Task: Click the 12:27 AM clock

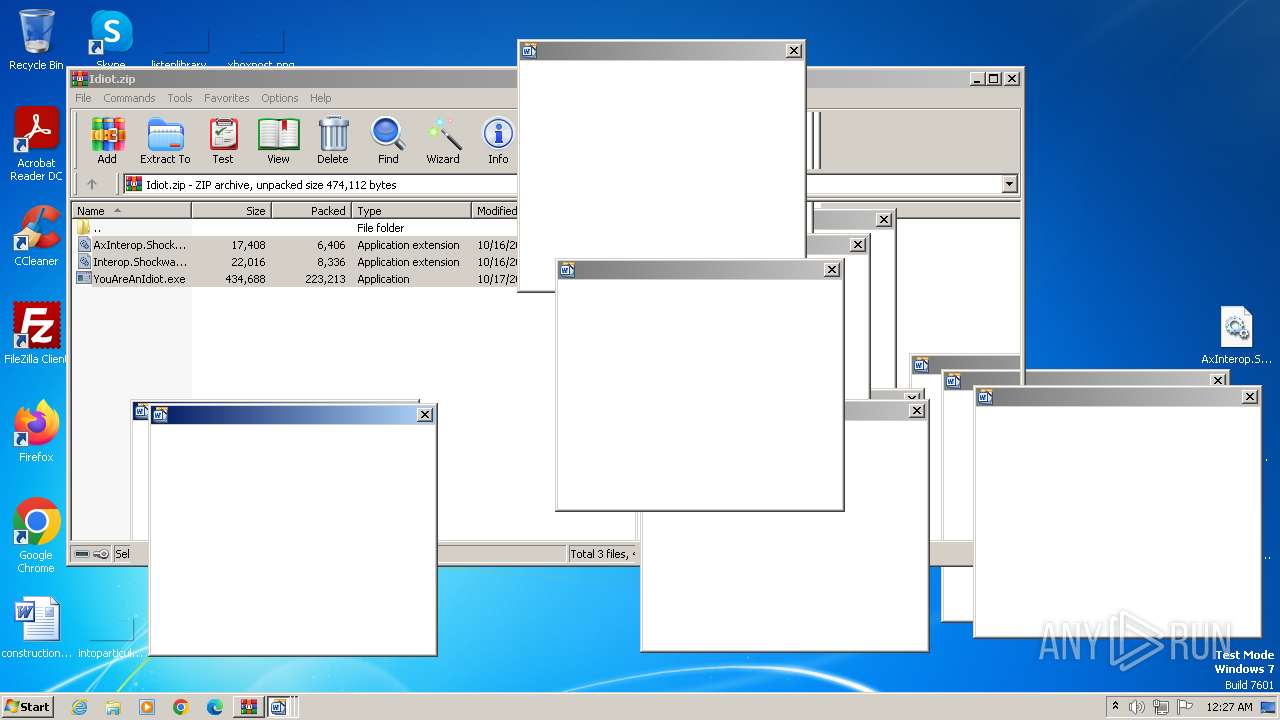Action: coord(1229,707)
